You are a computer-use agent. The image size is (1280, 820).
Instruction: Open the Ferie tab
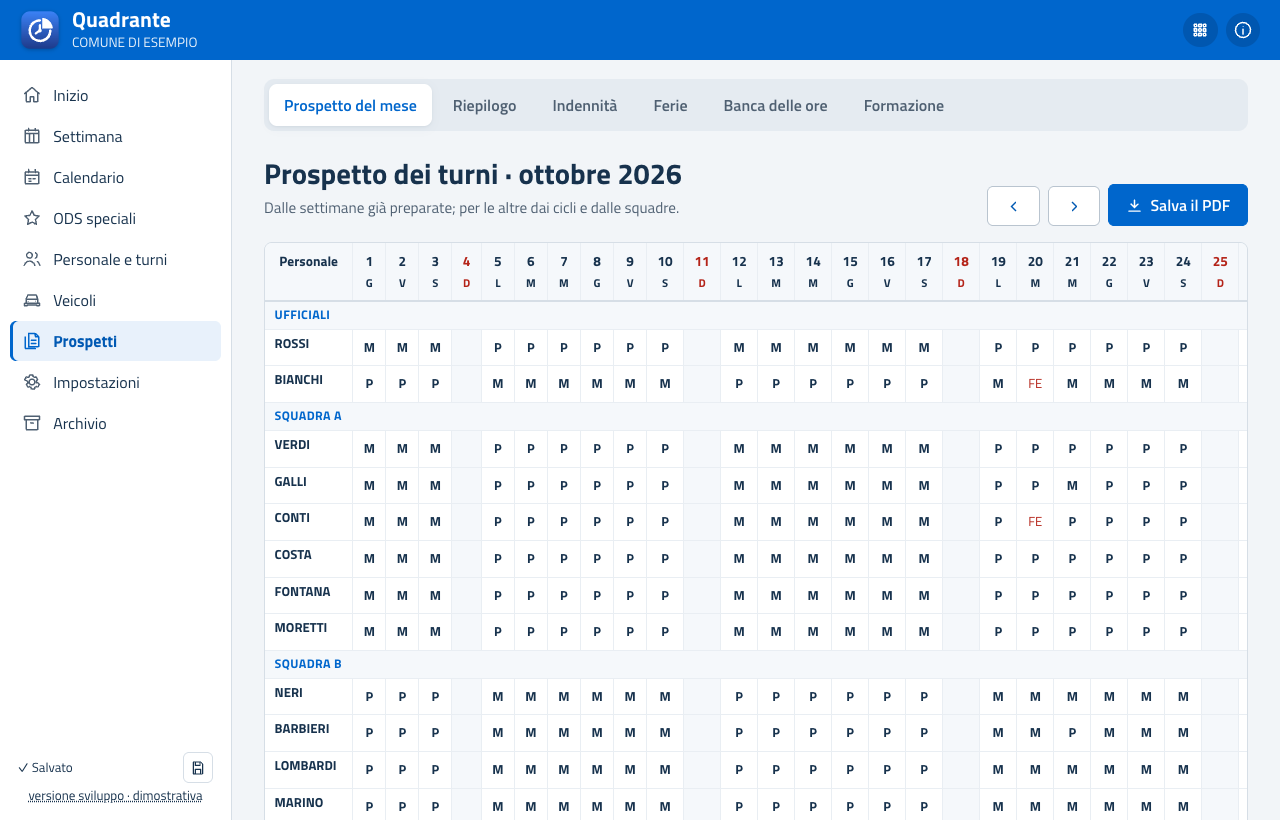pos(670,105)
